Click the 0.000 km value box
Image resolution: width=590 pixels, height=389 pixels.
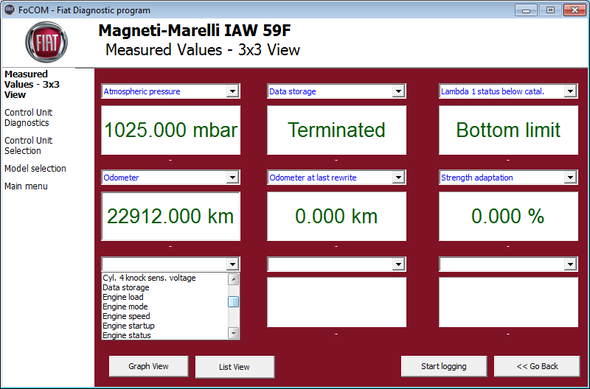click(336, 216)
